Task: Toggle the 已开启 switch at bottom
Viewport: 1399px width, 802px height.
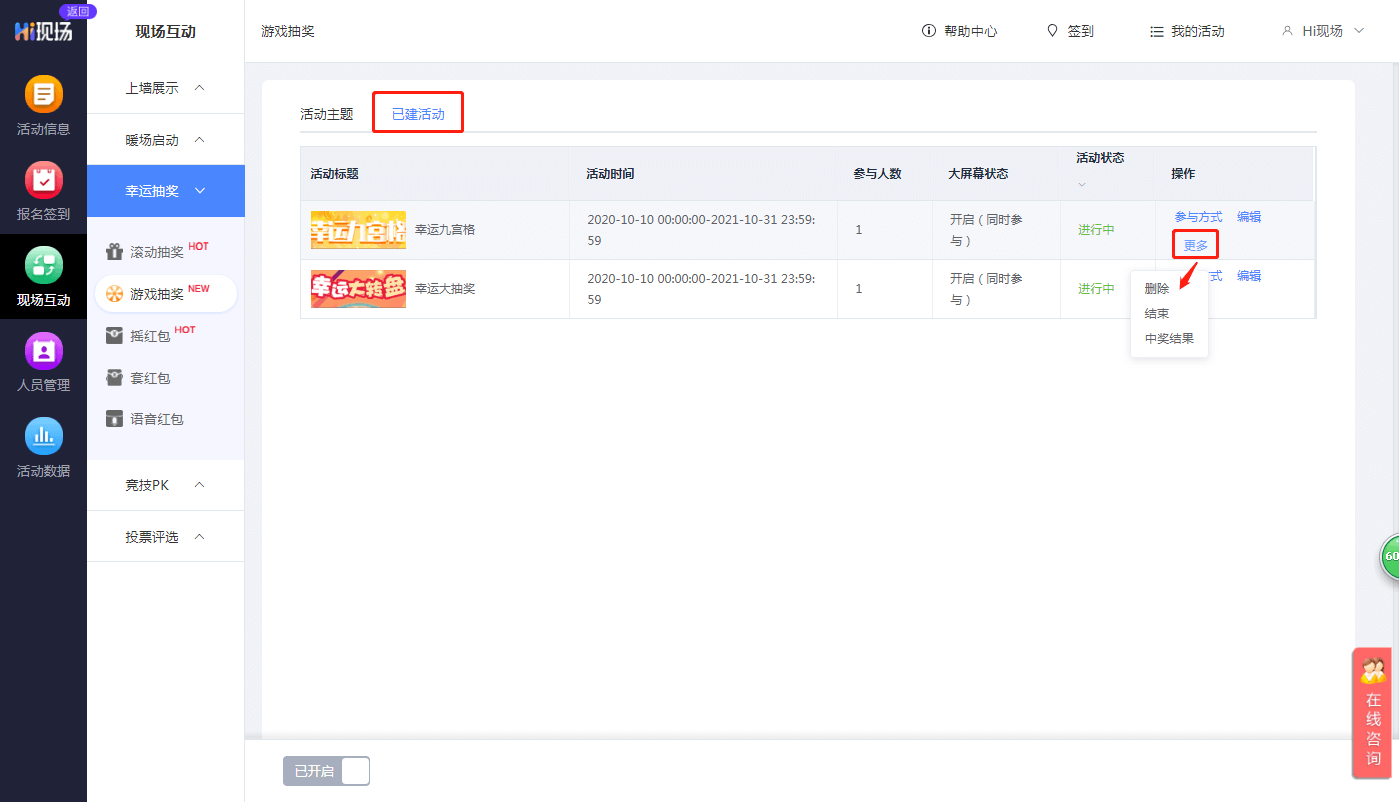Action: (327, 771)
